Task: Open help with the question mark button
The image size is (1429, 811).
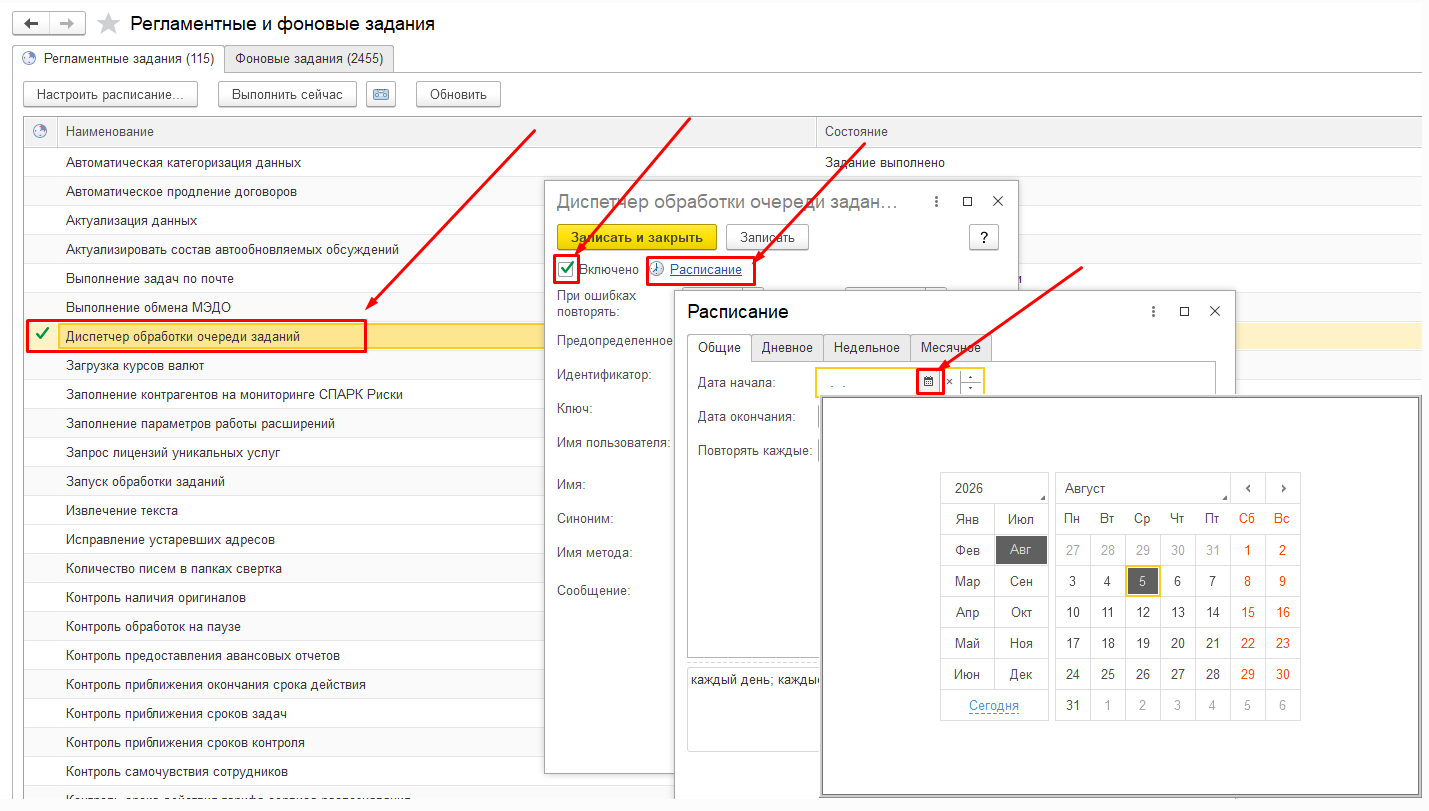Action: pos(984,237)
